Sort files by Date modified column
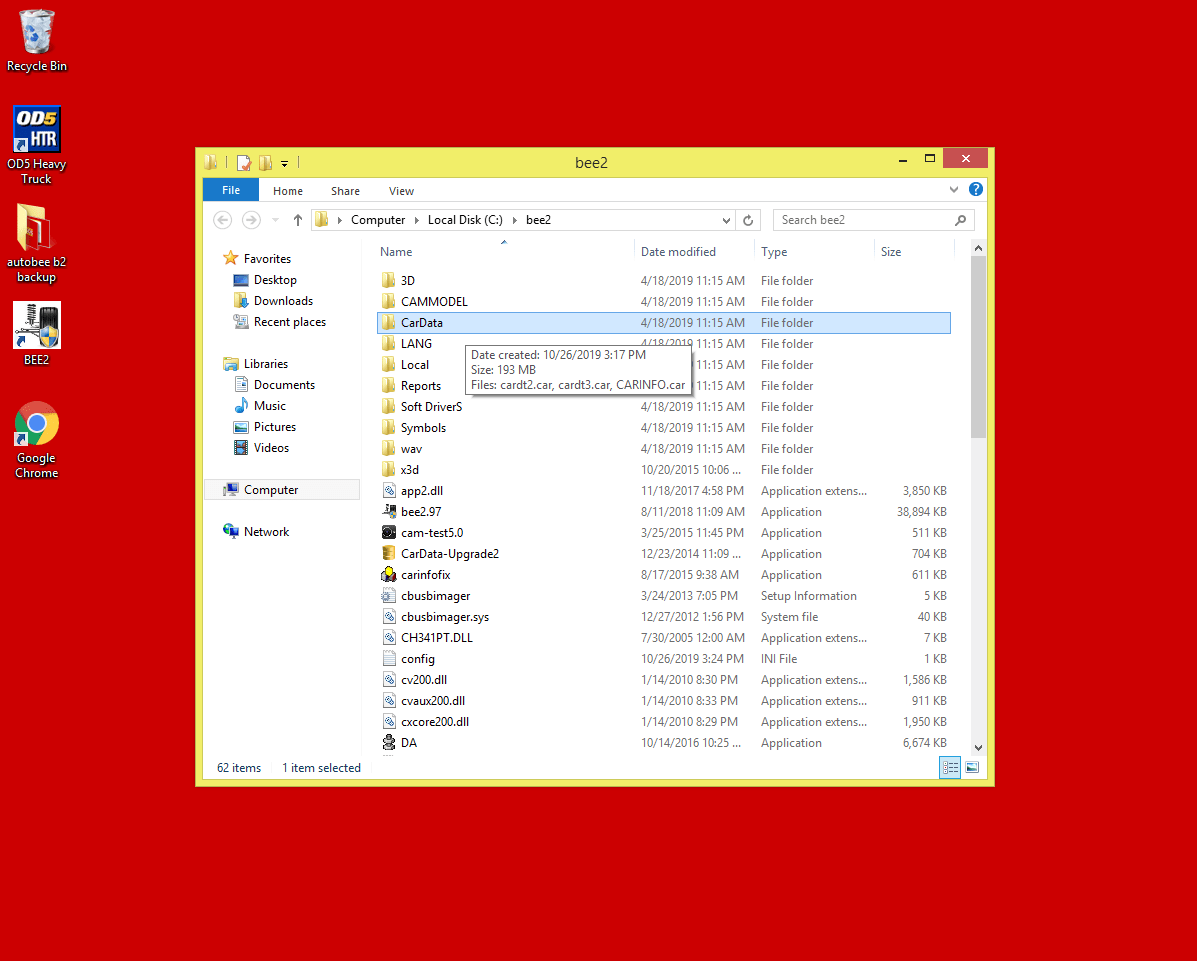Screen dimensions: 1197x961 [x=678, y=252]
